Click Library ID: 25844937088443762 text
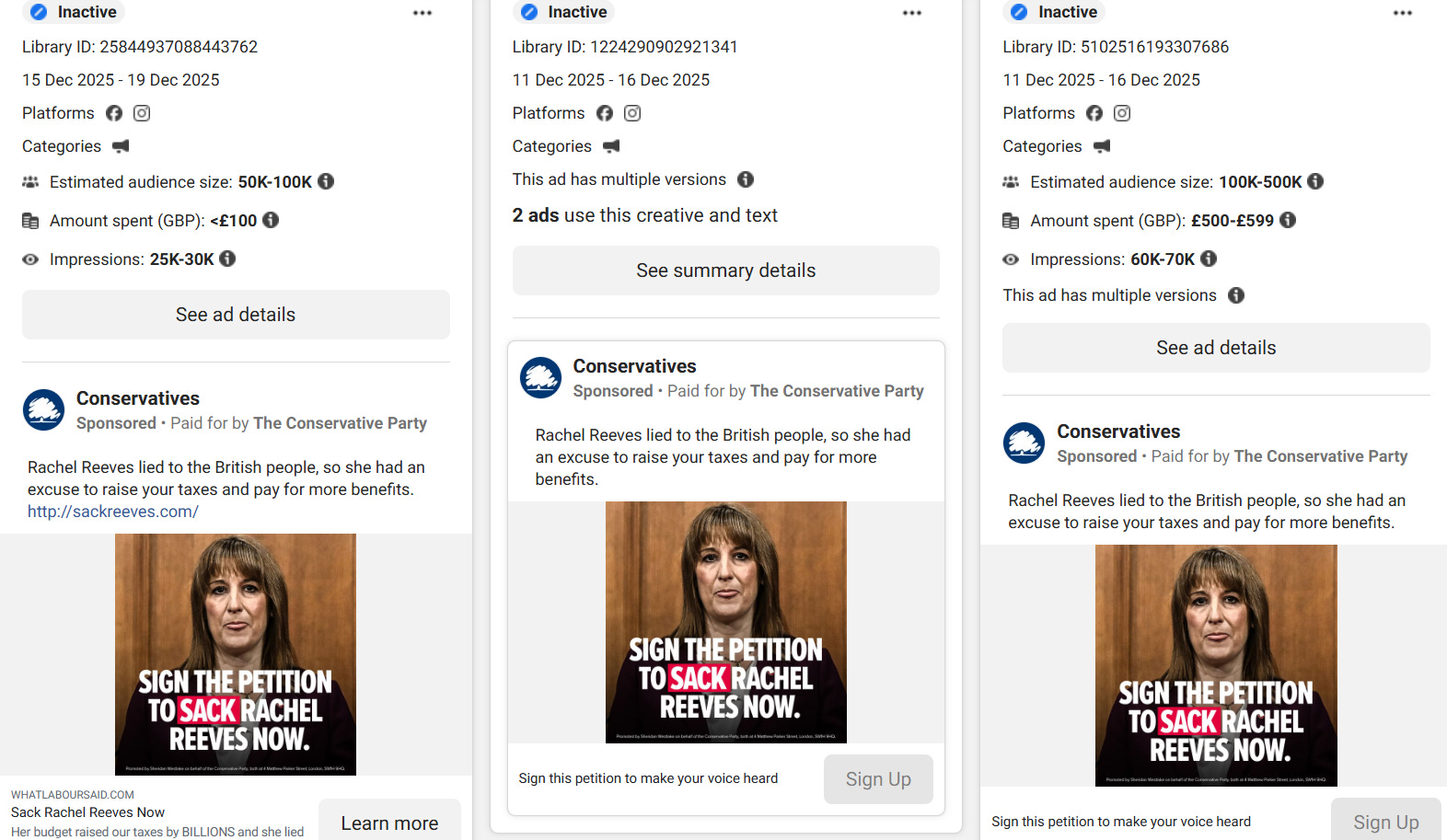Viewport: 1447px width, 840px height. [140, 47]
